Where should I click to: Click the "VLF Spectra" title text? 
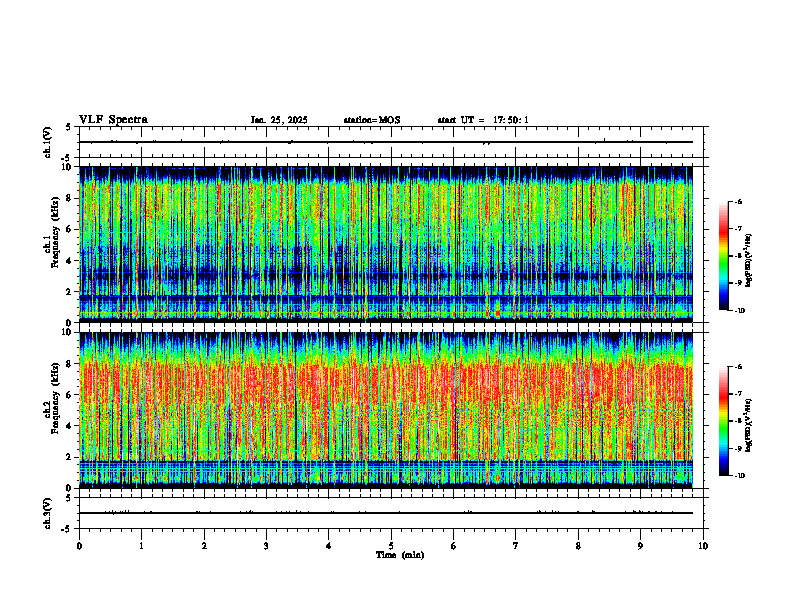pyautogui.click(x=113, y=120)
